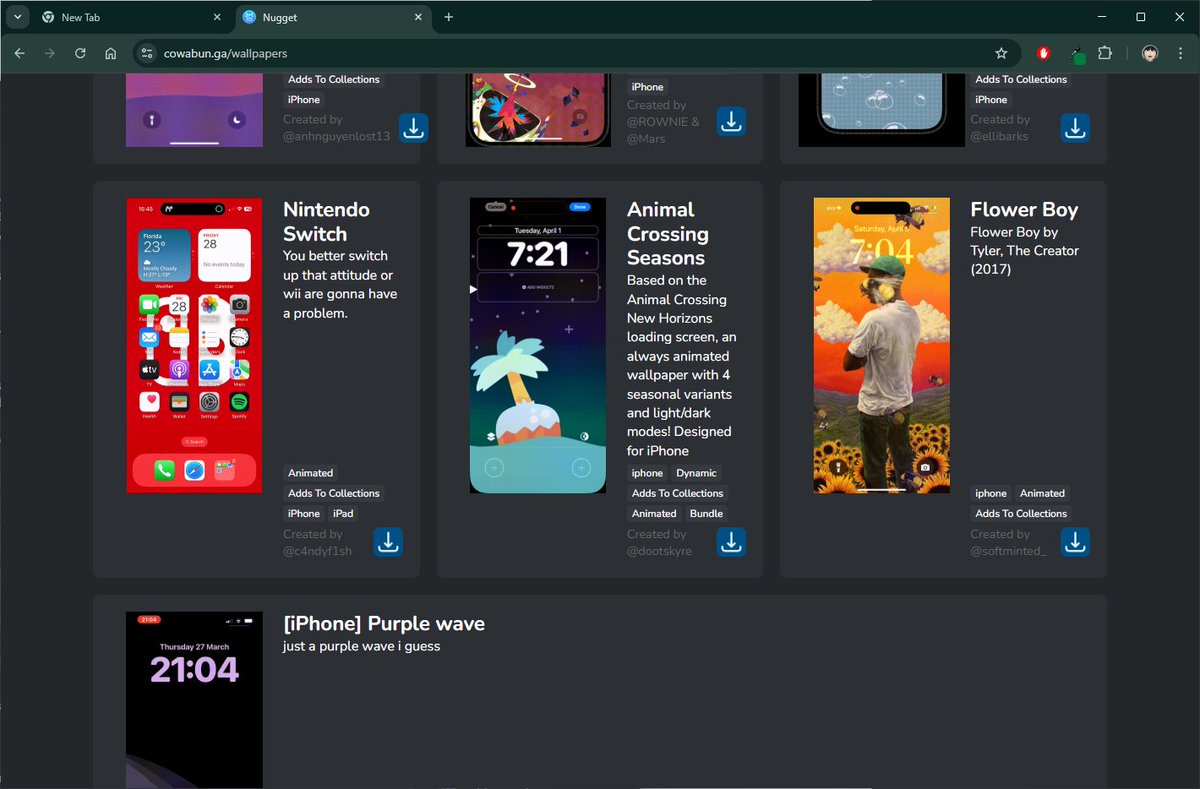Viewport: 1200px width, 789px height.
Task: Open the tab search dropdown arrow
Action: (17, 17)
